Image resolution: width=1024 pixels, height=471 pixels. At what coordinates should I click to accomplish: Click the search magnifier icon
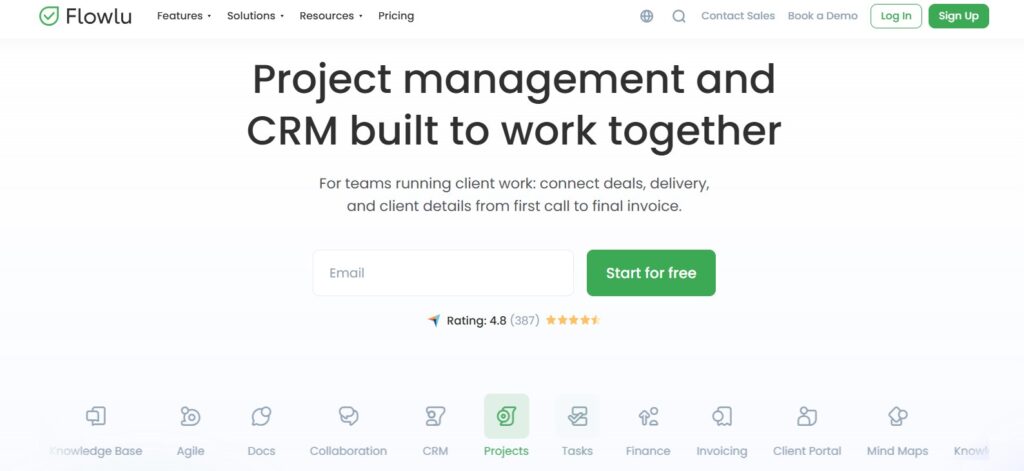point(679,16)
